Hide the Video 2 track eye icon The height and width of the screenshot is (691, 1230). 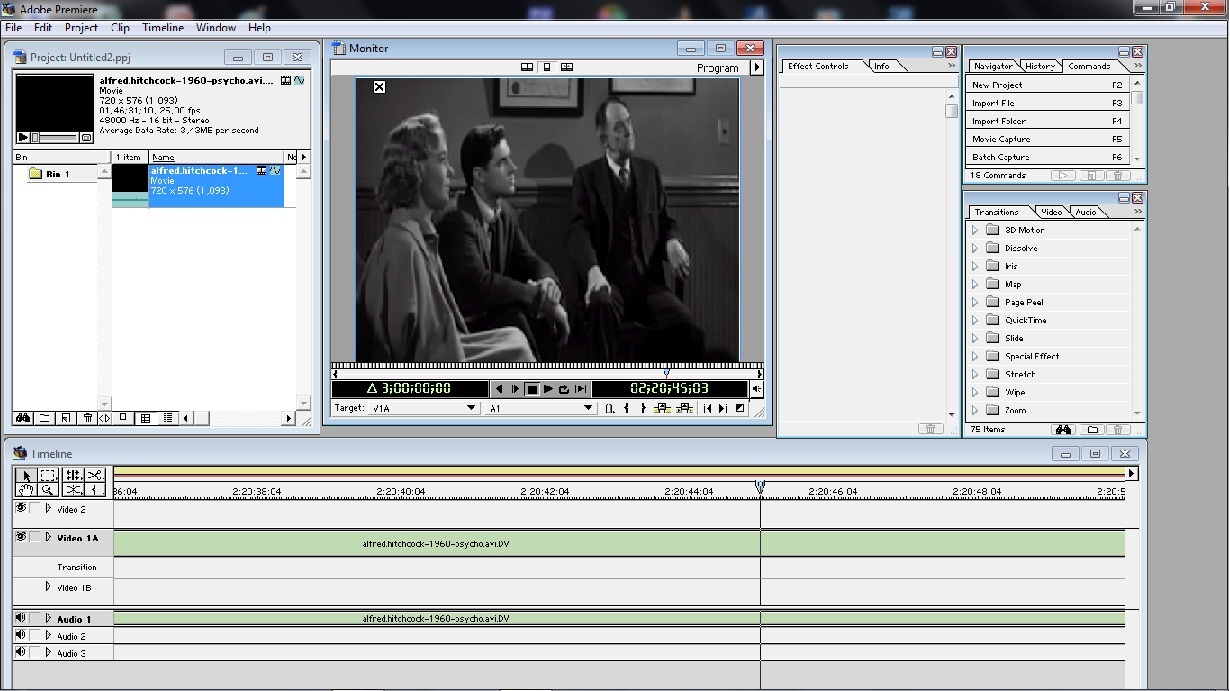(20, 508)
